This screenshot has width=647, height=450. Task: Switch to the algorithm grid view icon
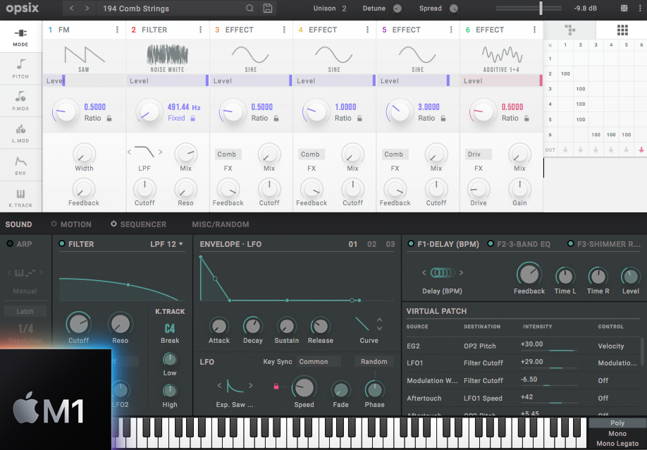point(623,30)
